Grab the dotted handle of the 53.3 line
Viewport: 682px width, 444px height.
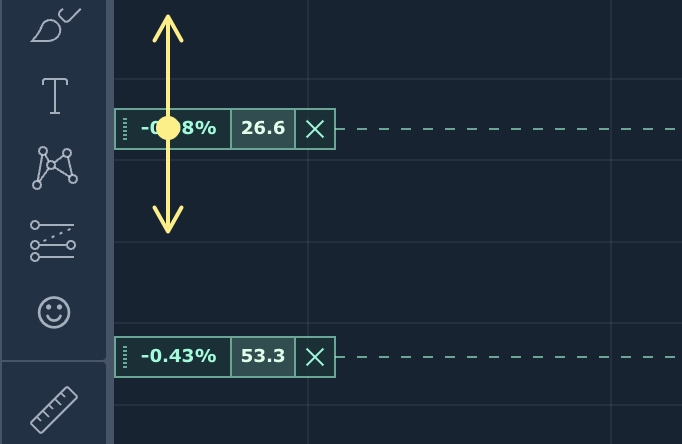tap(125, 357)
